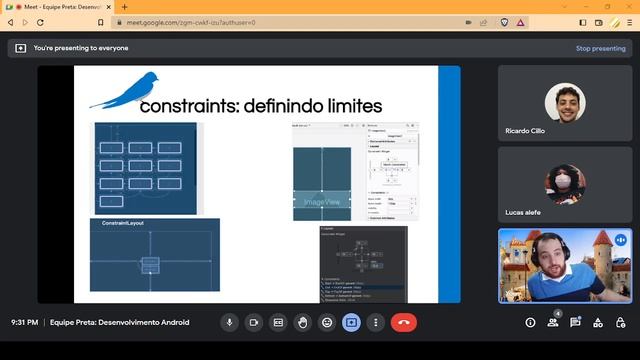Click the browser forward button
Viewport: 640px width, 360px height.
tap(25, 22)
